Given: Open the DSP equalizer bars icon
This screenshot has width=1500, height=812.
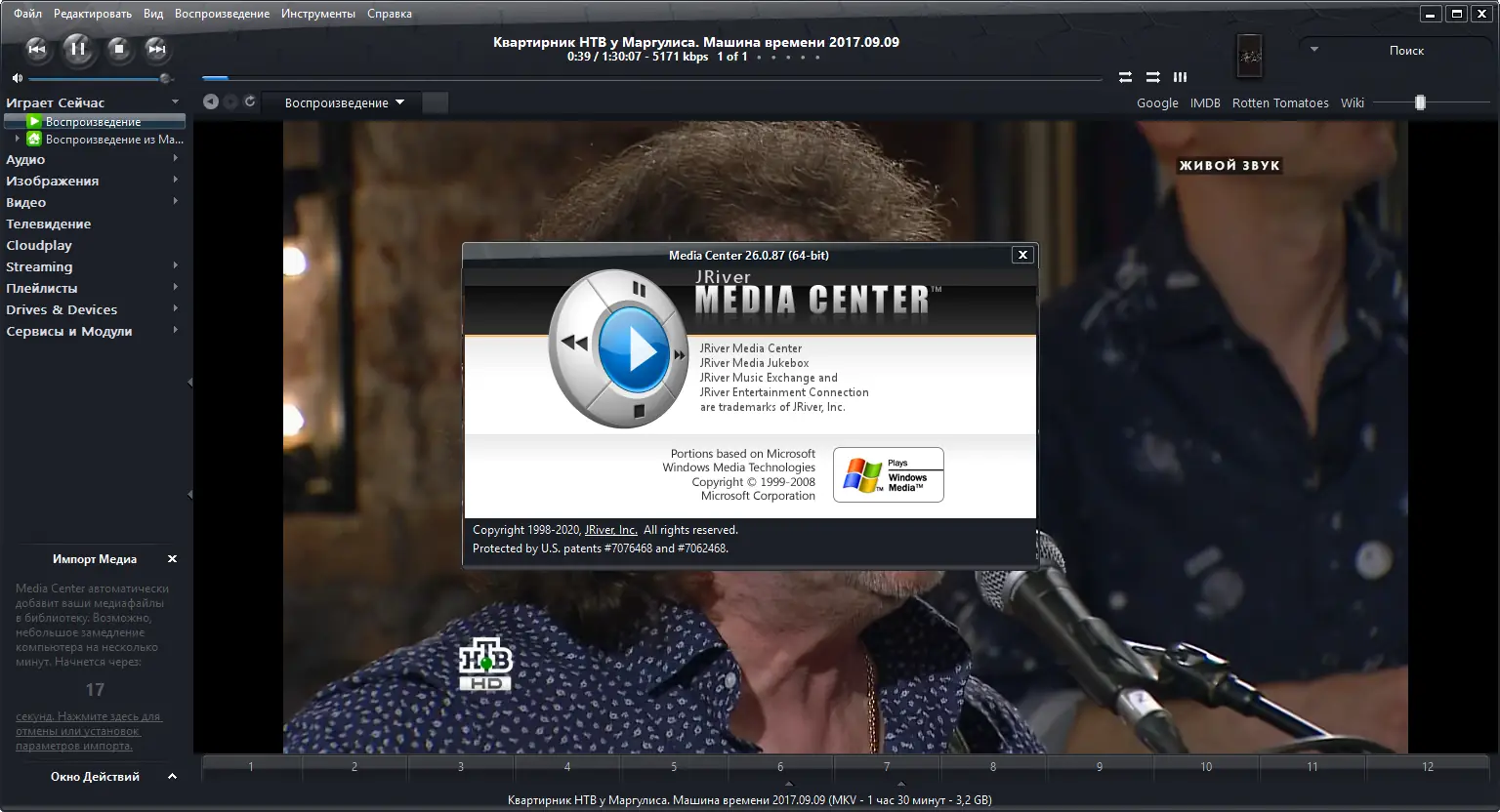Looking at the screenshot, I should [x=1180, y=77].
